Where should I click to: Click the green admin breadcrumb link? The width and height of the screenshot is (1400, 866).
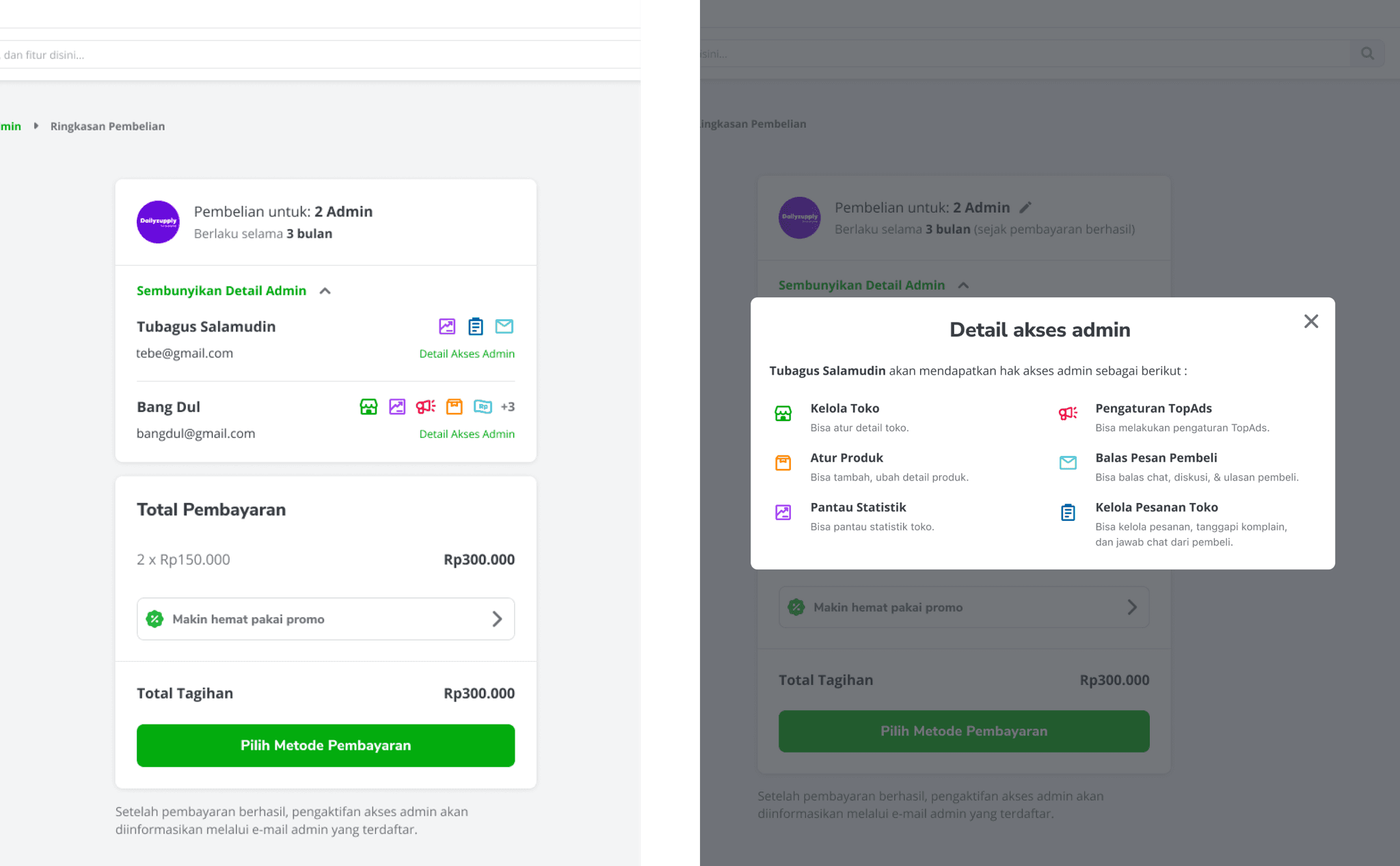coord(10,126)
